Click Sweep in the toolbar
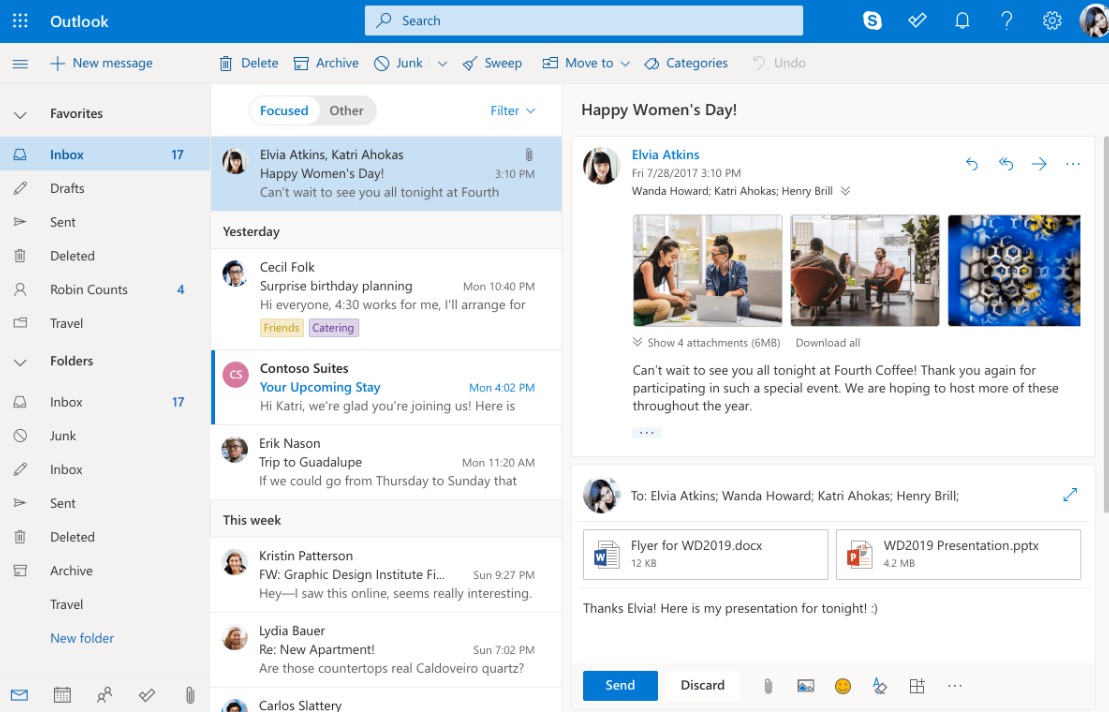1109x712 pixels. click(x=492, y=63)
